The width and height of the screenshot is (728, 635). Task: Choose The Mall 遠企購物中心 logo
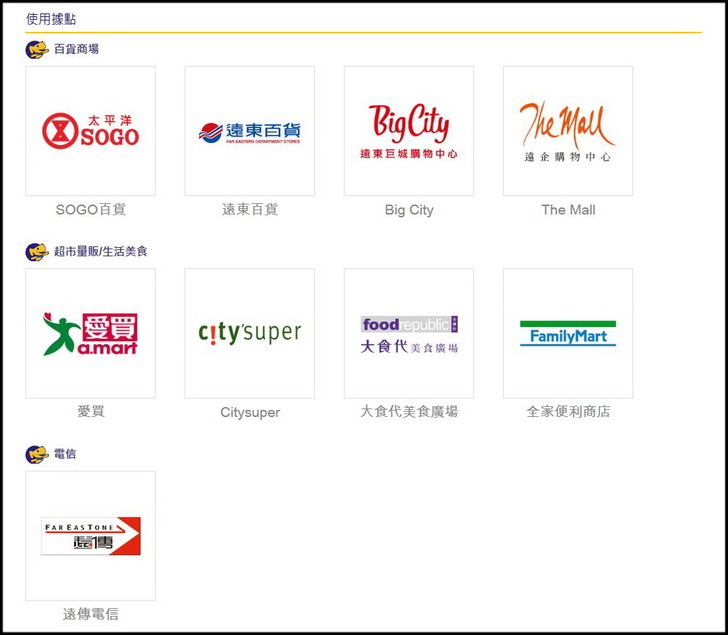(x=568, y=131)
